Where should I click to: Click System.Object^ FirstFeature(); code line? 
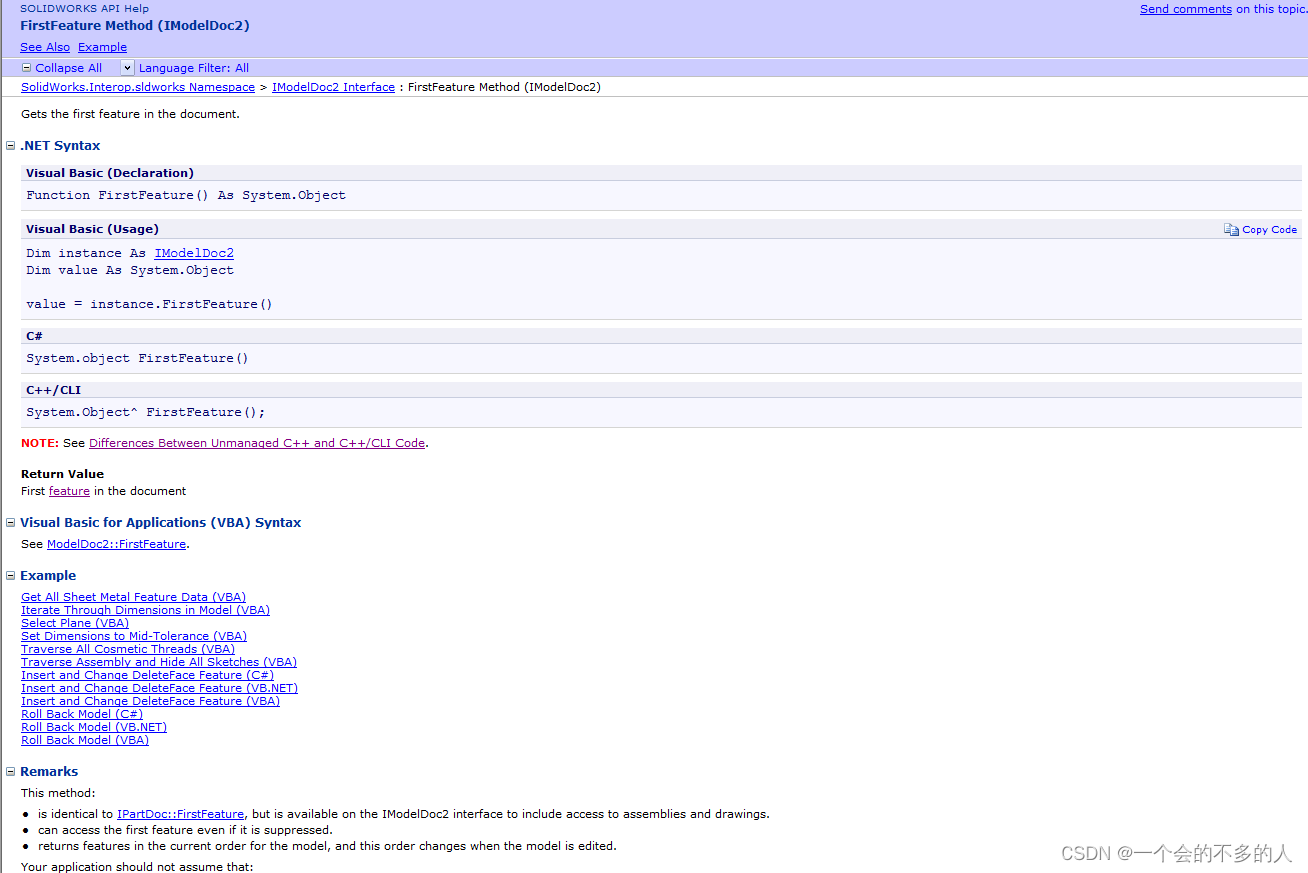point(146,412)
